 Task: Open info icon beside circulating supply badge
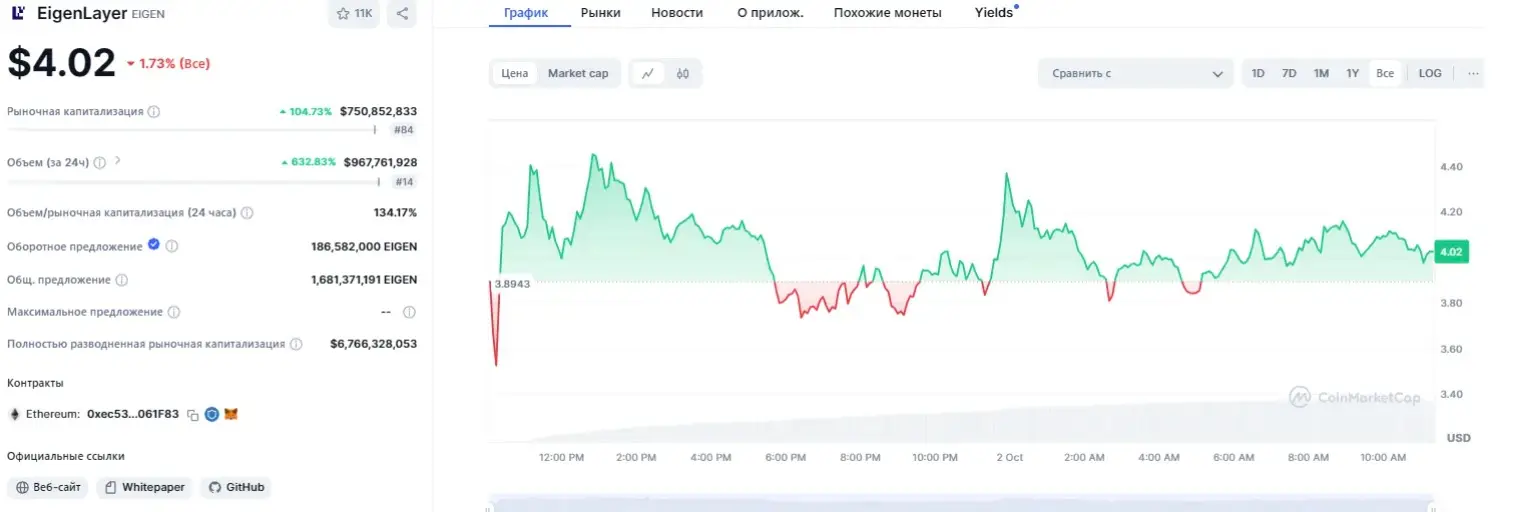[172, 246]
